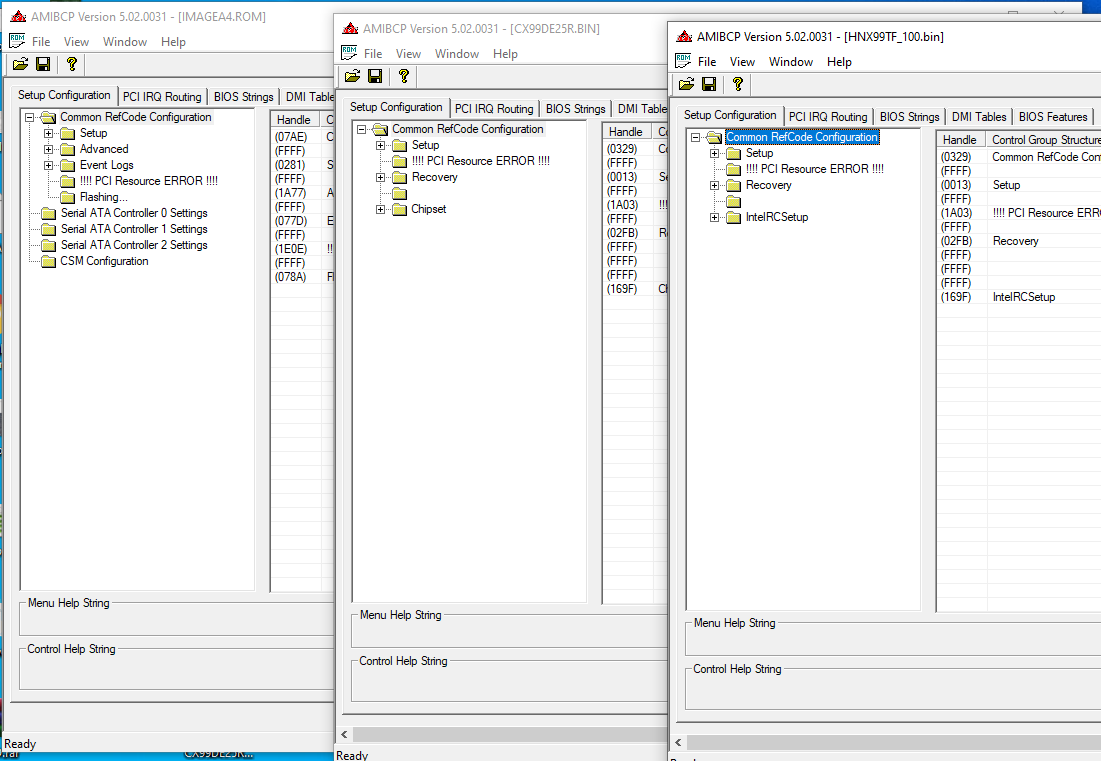The image size is (1101, 761).
Task: Click Handle column header in IMAGEA4.ROM table
Action: (295, 120)
